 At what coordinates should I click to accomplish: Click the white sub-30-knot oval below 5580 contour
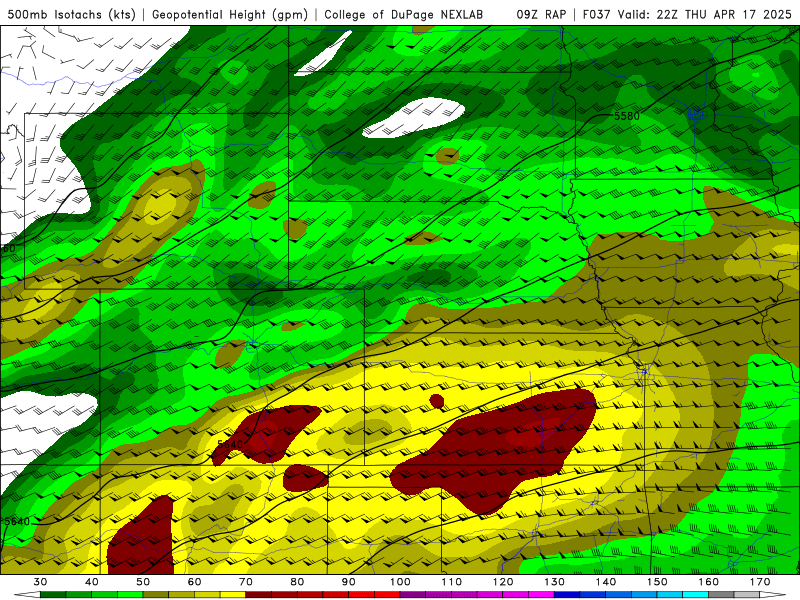point(413,118)
